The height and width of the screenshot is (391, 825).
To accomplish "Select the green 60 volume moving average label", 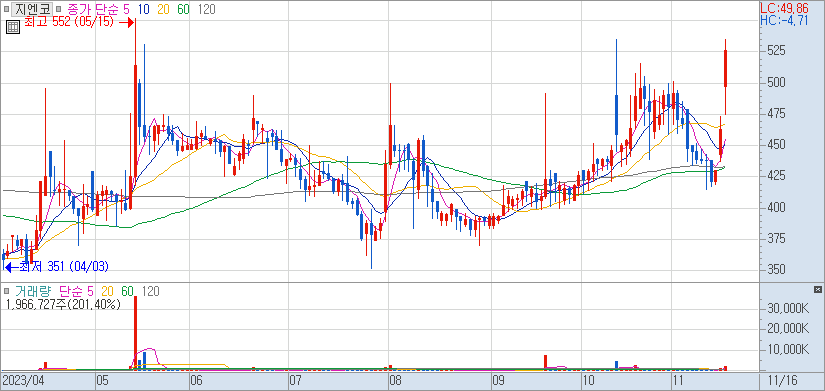I will click(x=128, y=291).
